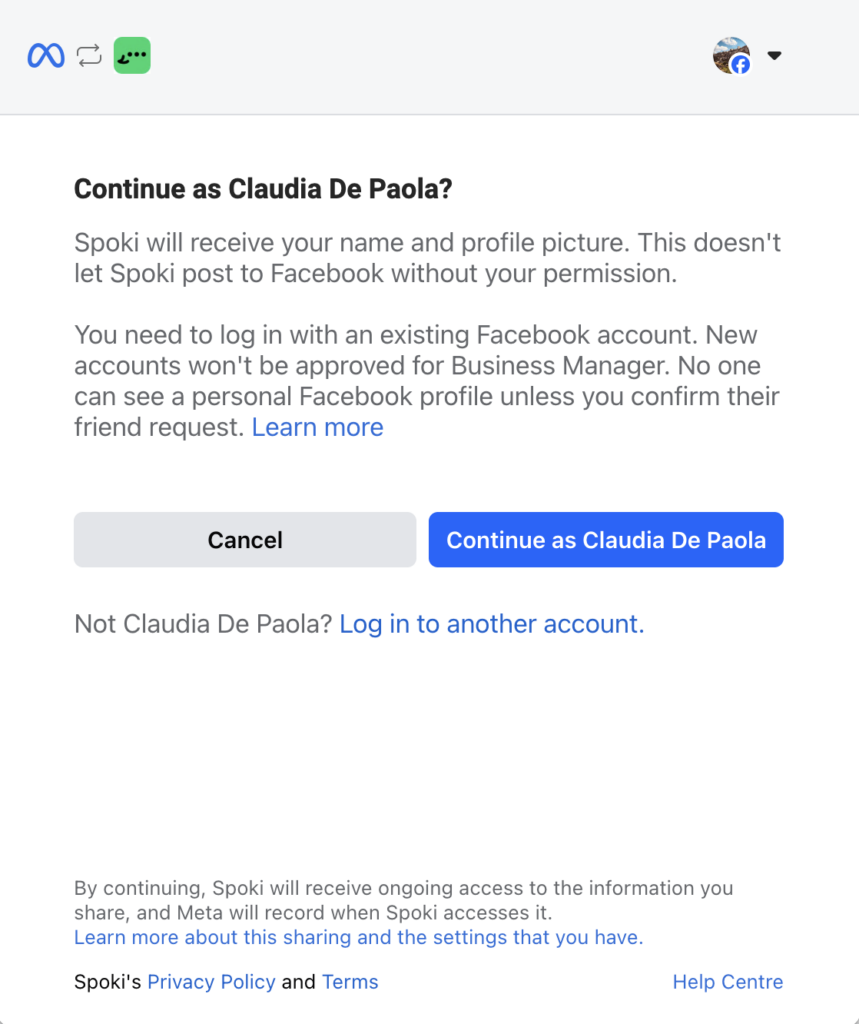Open Spoki's Privacy Policy
Viewport: 859px width, 1024px height.
point(211,982)
